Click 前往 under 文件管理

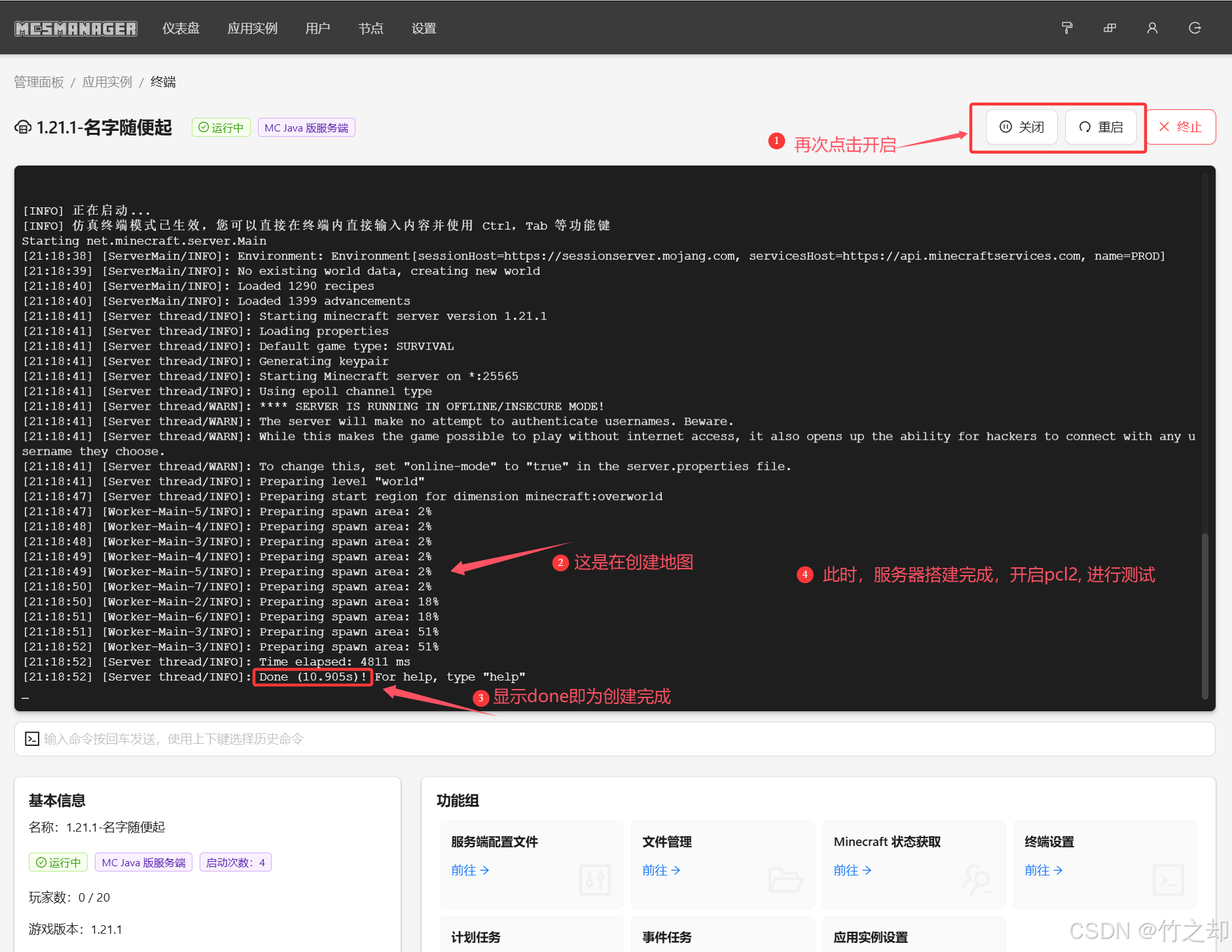(661, 870)
